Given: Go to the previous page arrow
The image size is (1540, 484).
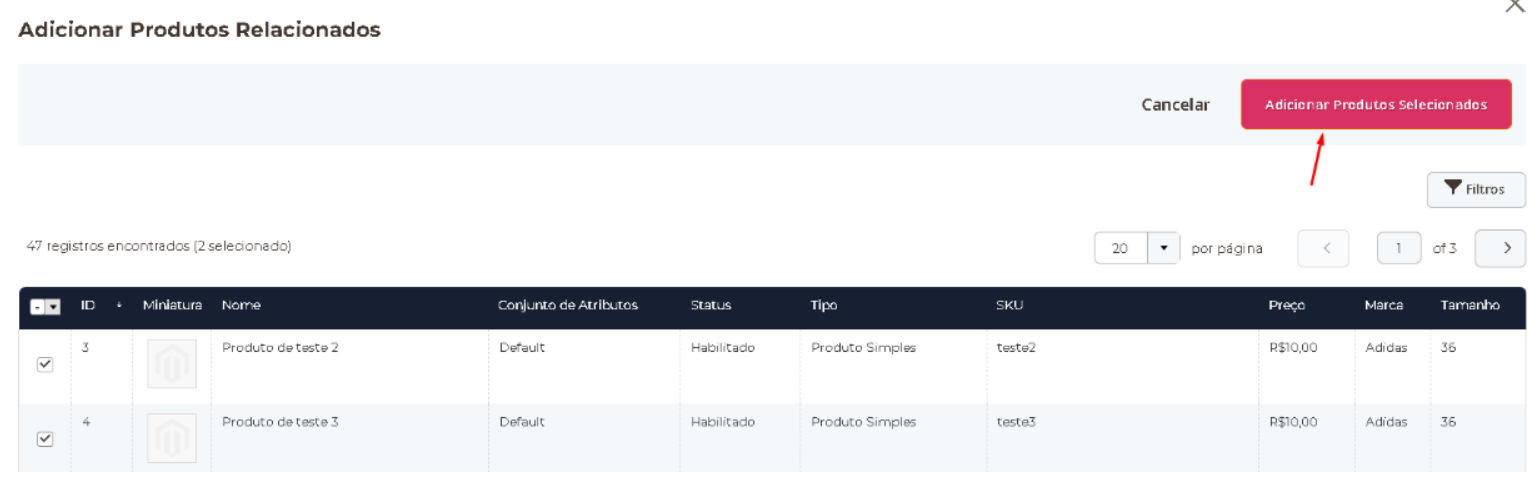Looking at the screenshot, I should tap(1322, 248).
